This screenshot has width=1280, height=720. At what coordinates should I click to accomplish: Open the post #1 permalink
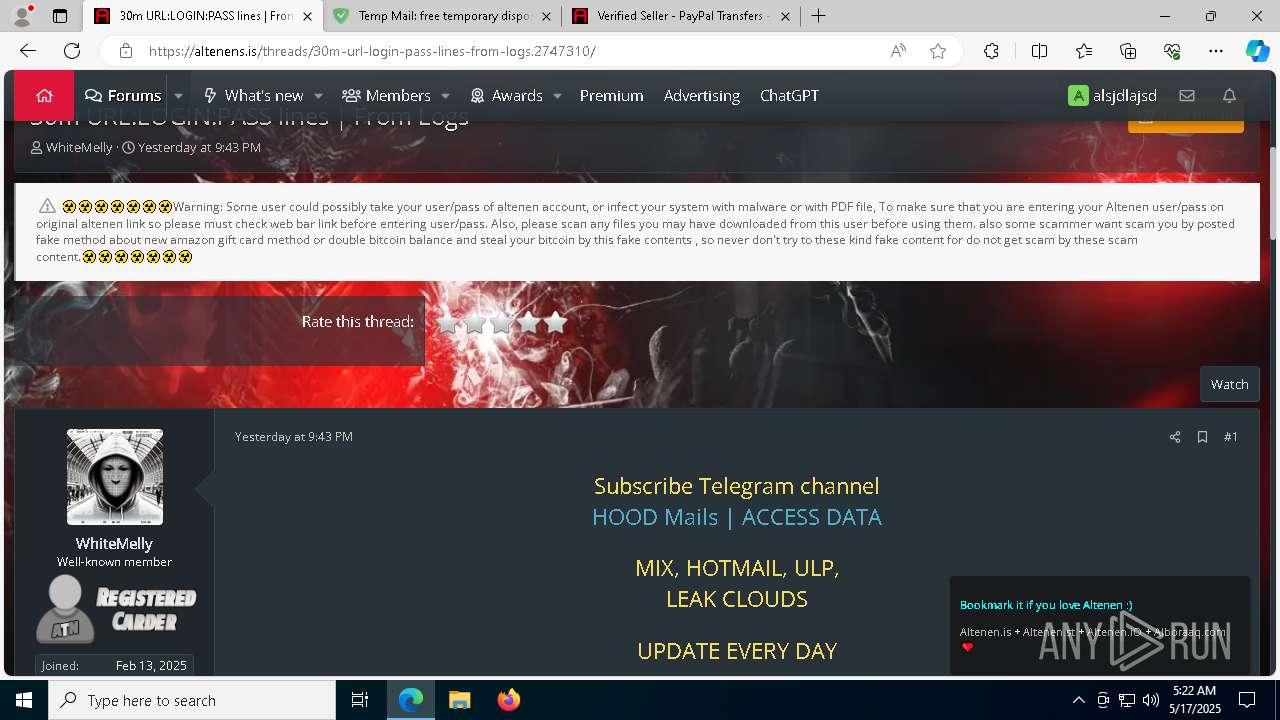(1231, 437)
